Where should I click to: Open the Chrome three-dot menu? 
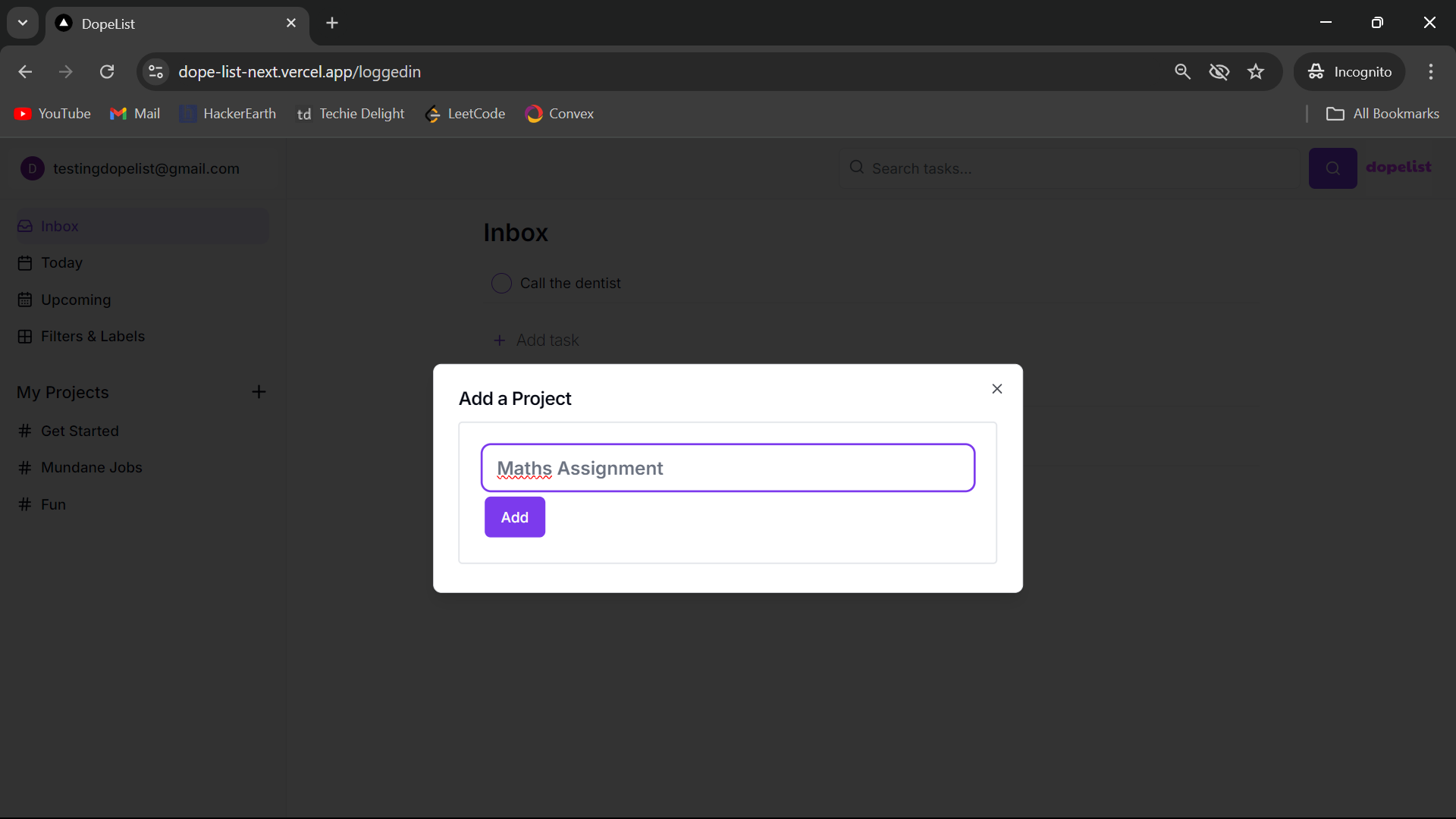(1430, 72)
